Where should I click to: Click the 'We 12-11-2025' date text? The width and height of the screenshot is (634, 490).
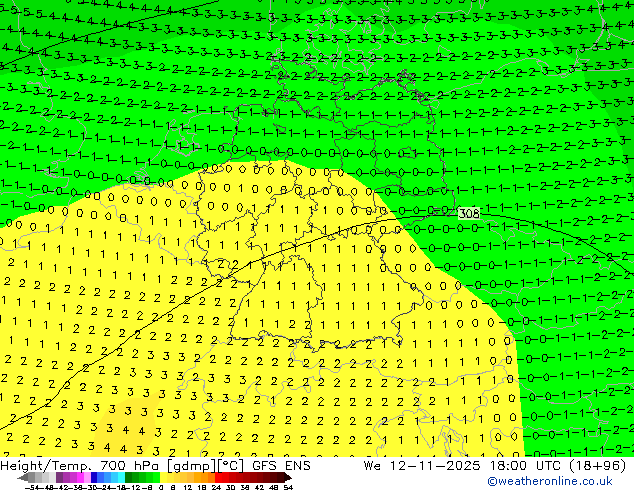423,466
